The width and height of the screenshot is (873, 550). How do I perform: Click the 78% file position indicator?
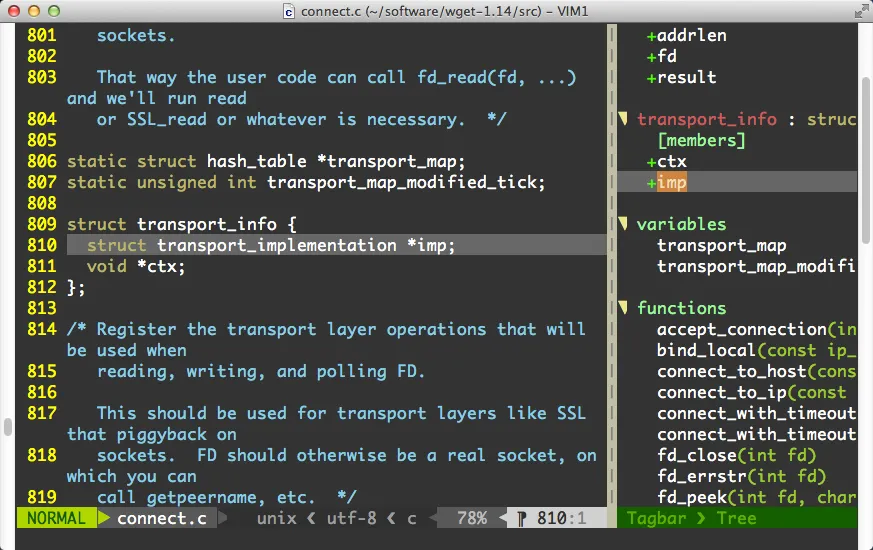pyautogui.click(x=471, y=518)
